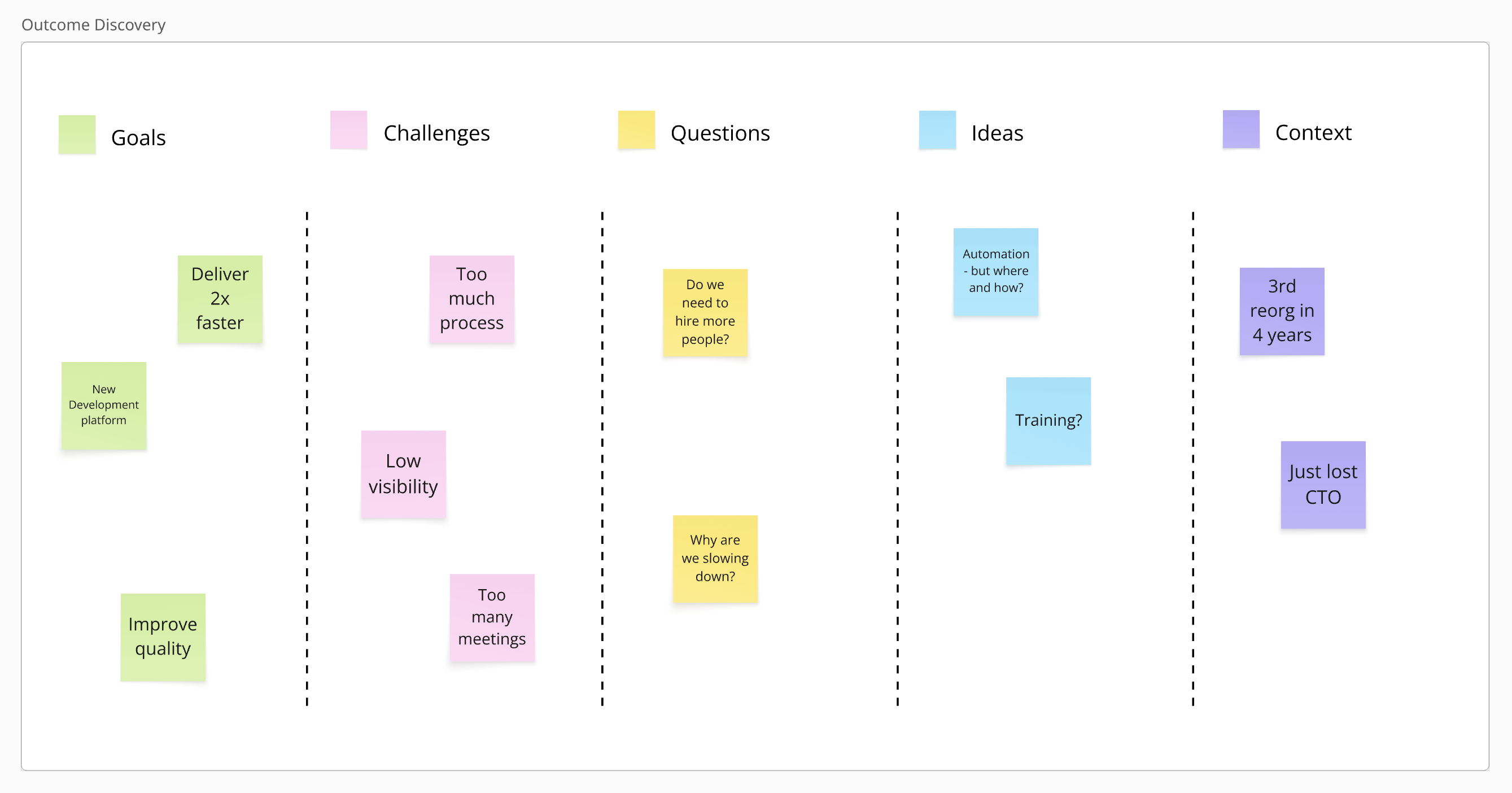Viewport: 1512px width, 793px height.
Task: Click the blue Ideas legend swatch
Action: tap(937, 130)
